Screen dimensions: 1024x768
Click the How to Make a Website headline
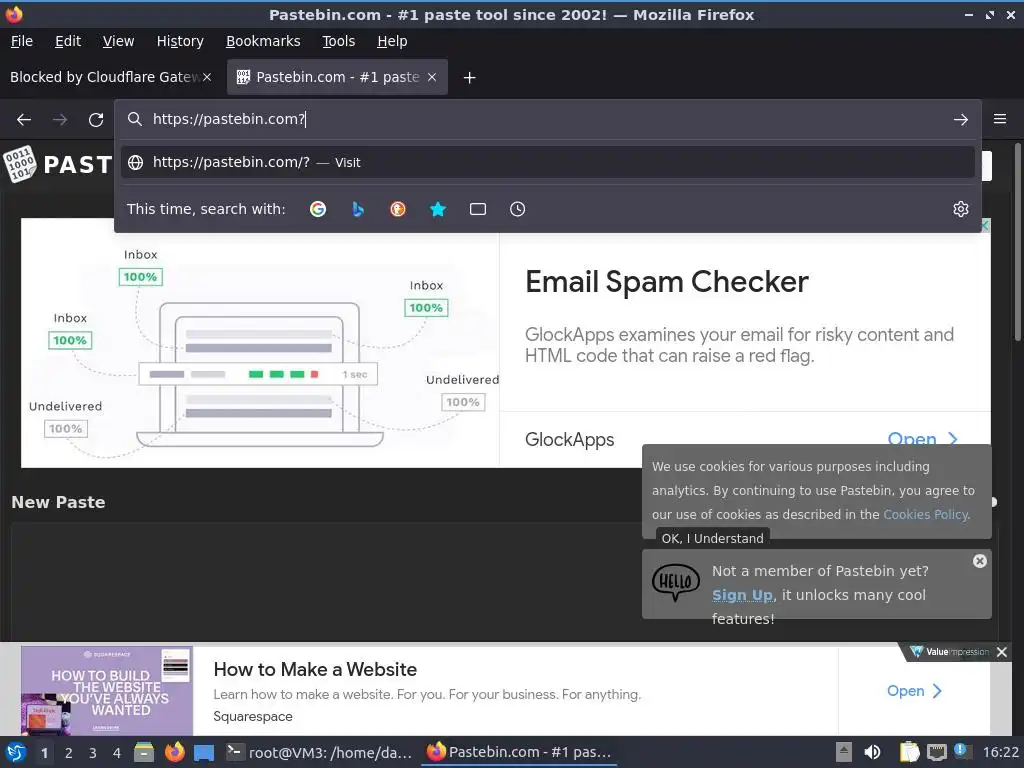pyautogui.click(x=315, y=669)
